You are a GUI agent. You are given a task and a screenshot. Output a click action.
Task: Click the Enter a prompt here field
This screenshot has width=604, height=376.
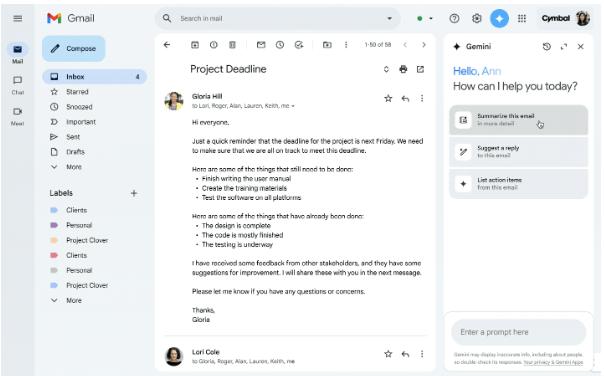pos(518,332)
